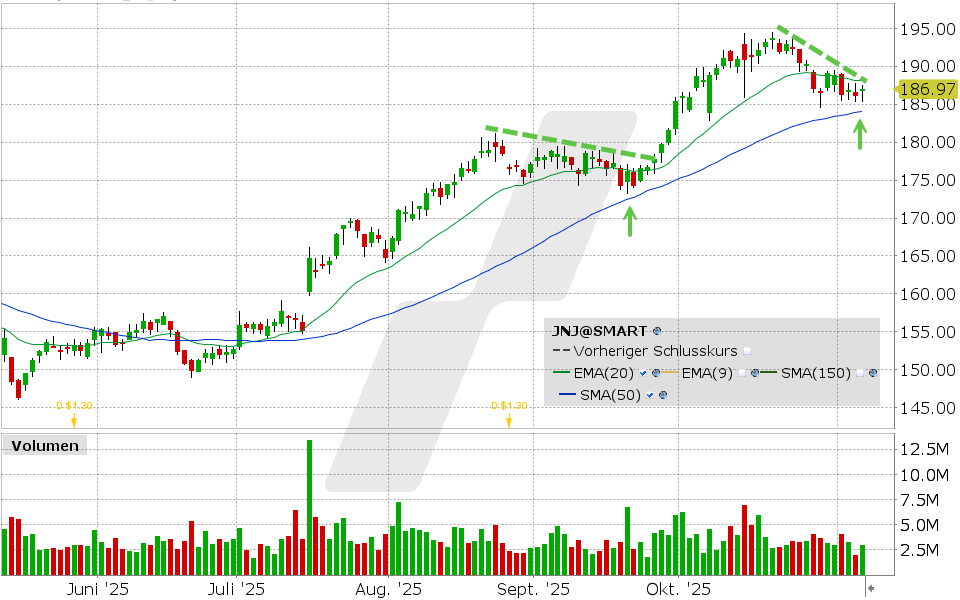Click the June dividend marker D $1.30
Image resolution: width=960 pixels, height=600 pixels.
click(x=73, y=406)
